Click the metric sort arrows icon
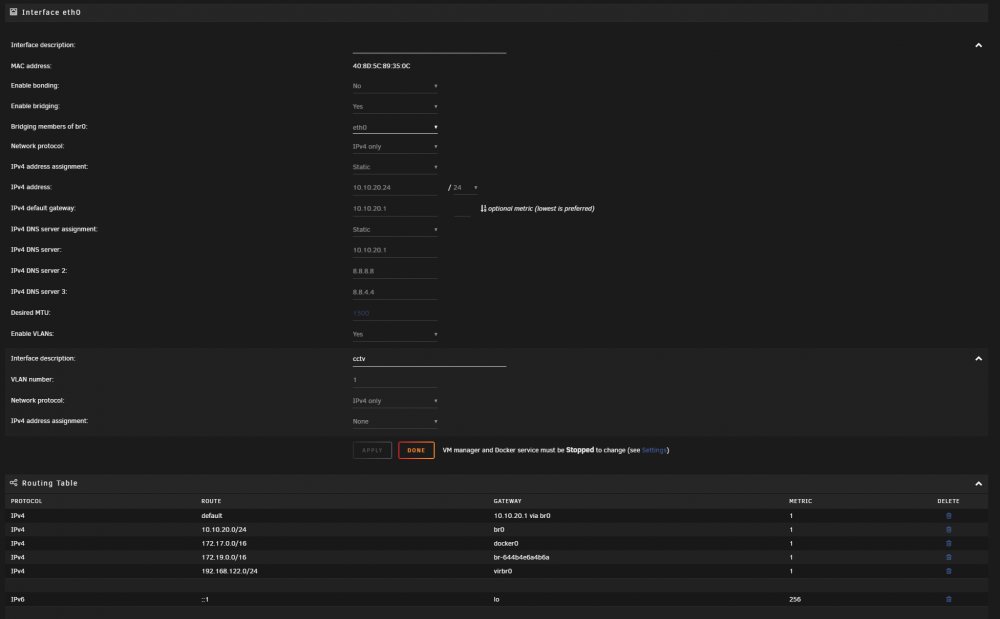The height and width of the screenshot is (619, 1000). (483, 208)
